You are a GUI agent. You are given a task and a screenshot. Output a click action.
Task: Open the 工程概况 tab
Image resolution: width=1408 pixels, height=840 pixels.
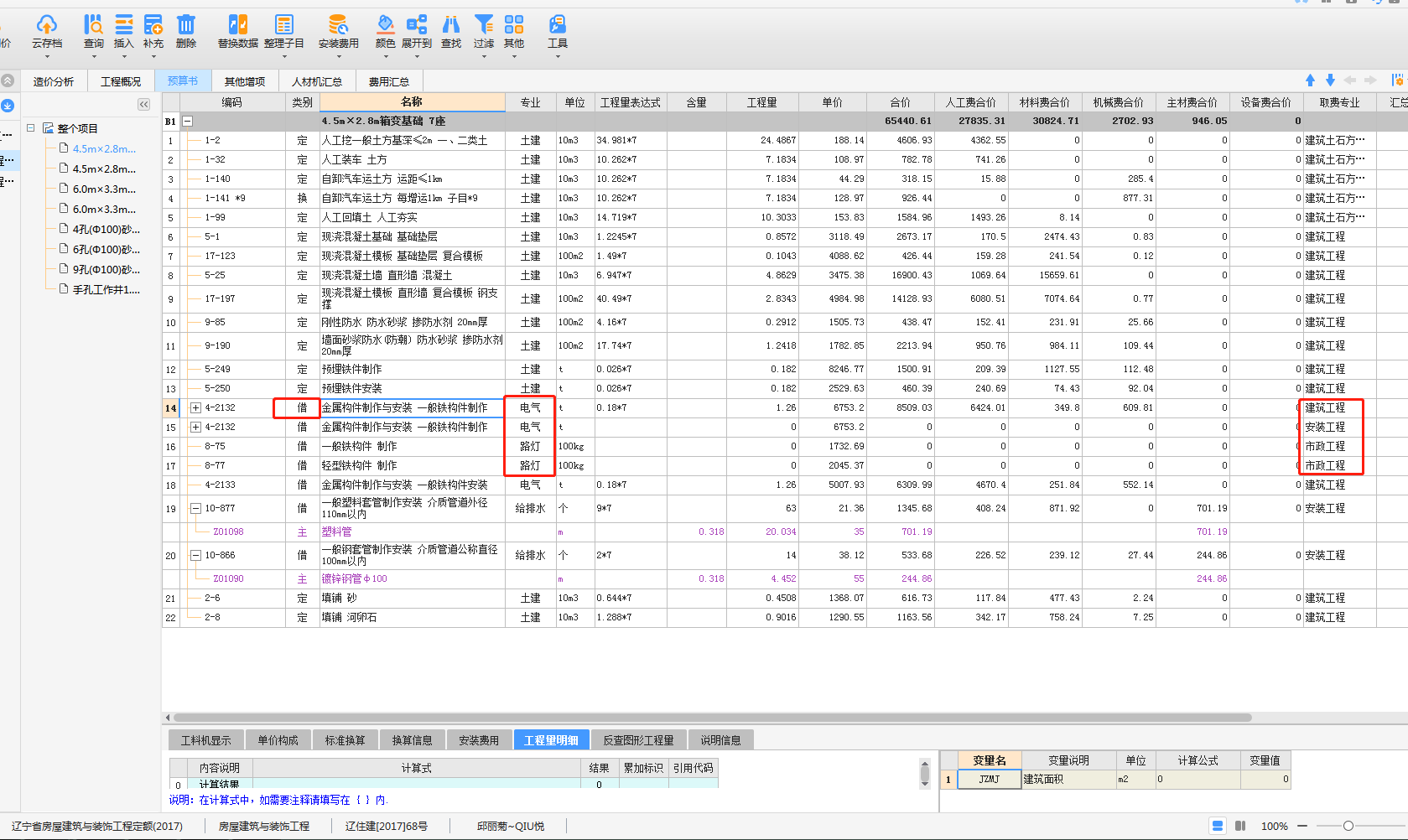point(121,81)
